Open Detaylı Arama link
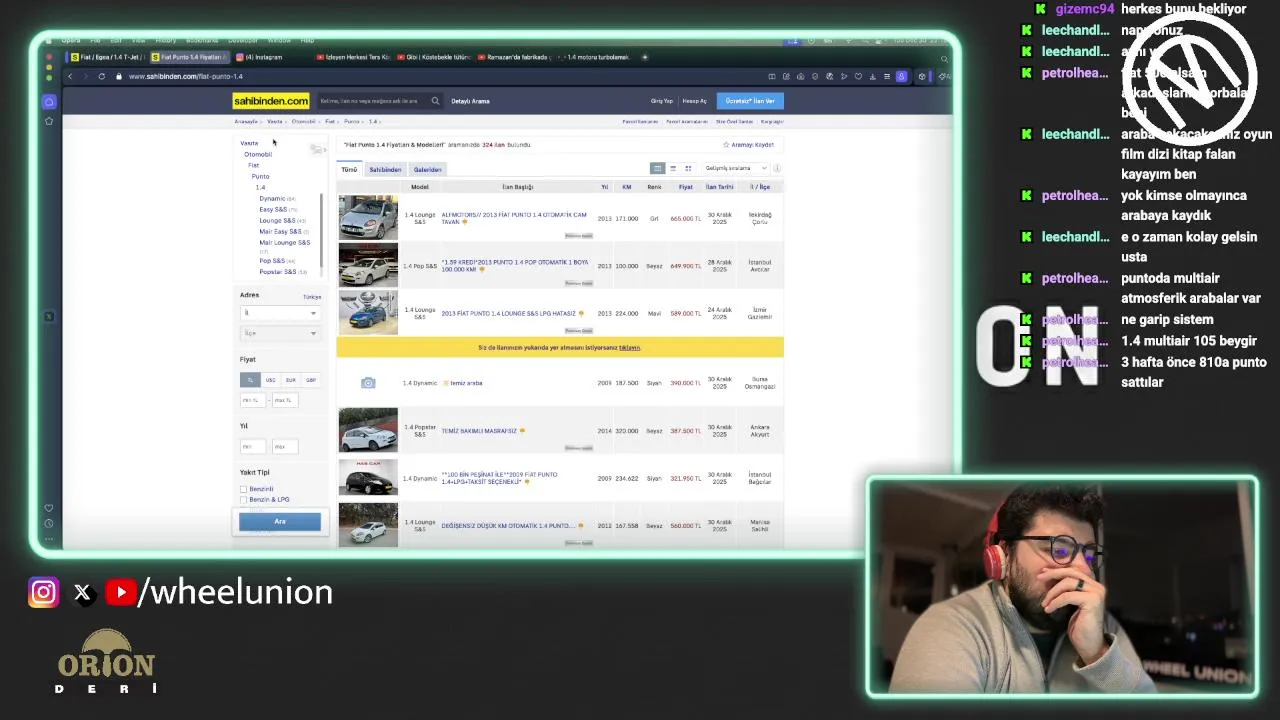The height and width of the screenshot is (720, 1280). pos(470,101)
